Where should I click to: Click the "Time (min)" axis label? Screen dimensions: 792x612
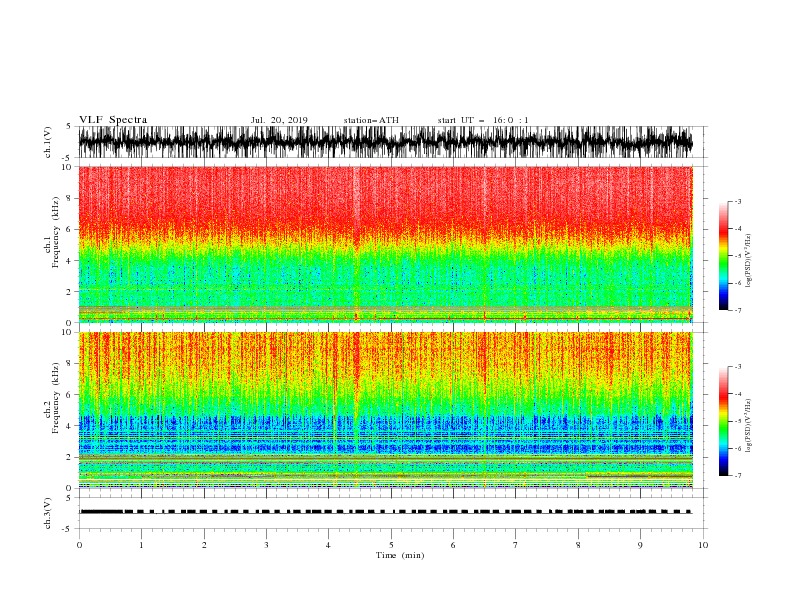400,555
